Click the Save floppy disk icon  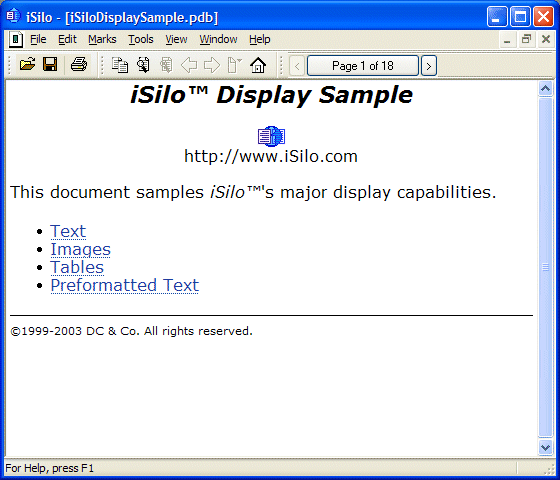coord(50,65)
